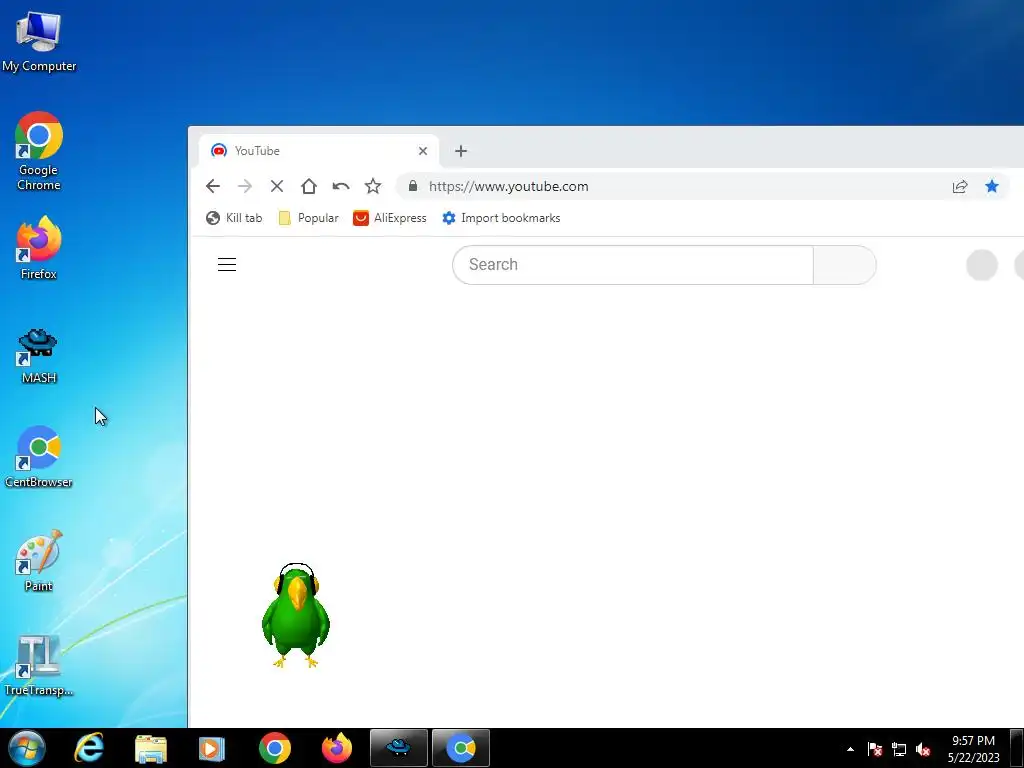Image resolution: width=1024 pixels, height=768 pixels.
Task: Open YouTube hamburger guide menu
Action: 227,264
